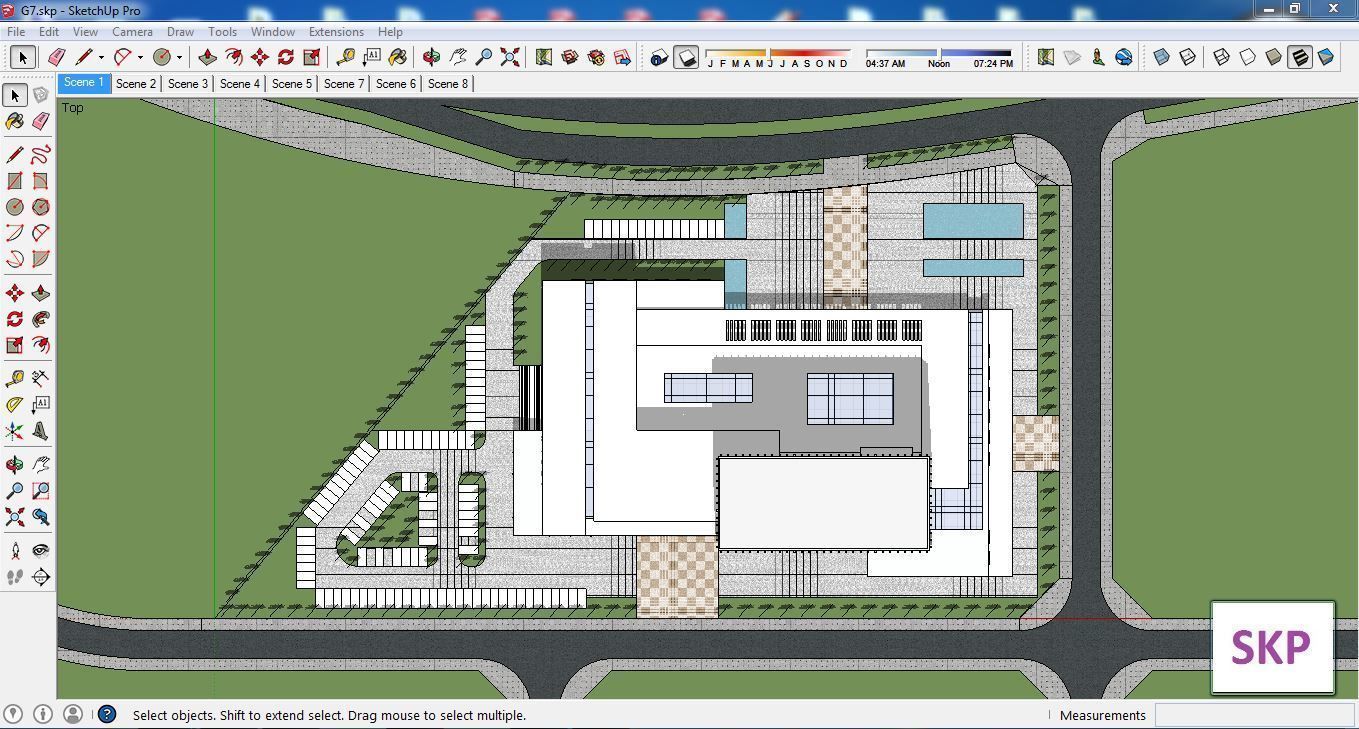Select the Eraser tool in top toolbar
This screenshot has height=729, width=1359.
pyautogui.click(x=57, y=57)
